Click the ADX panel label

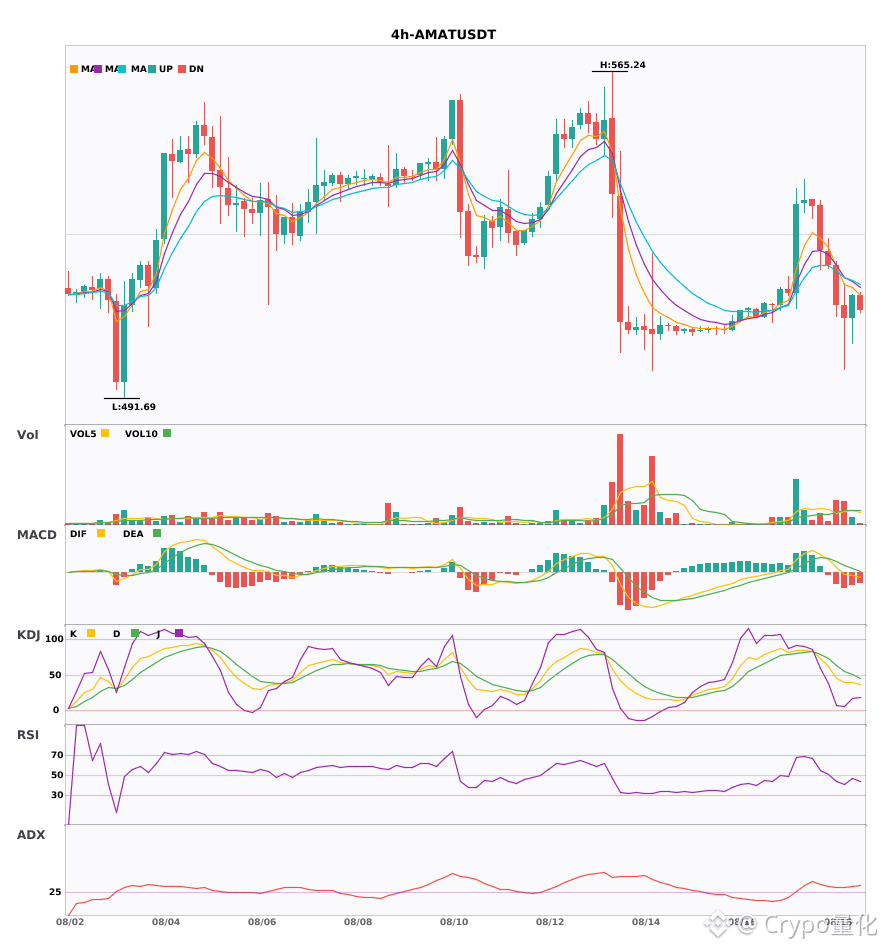coord(31,835)
